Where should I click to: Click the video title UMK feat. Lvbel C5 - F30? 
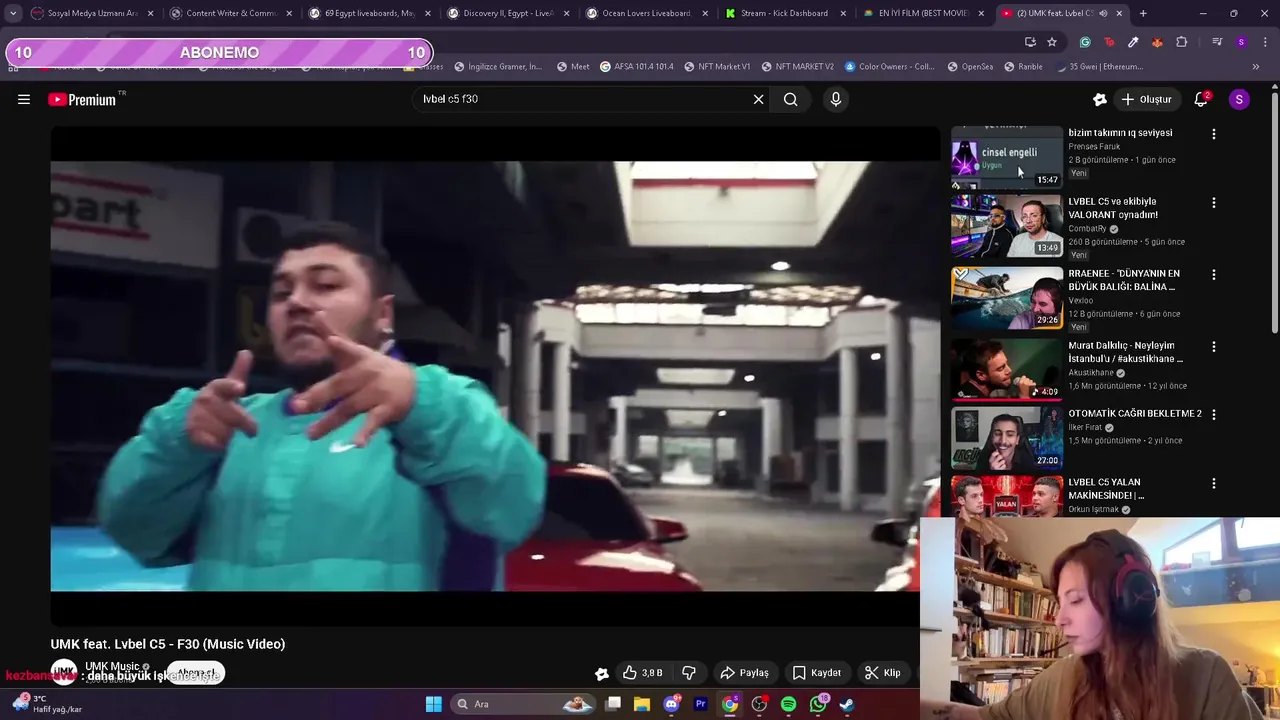[168, 644]
